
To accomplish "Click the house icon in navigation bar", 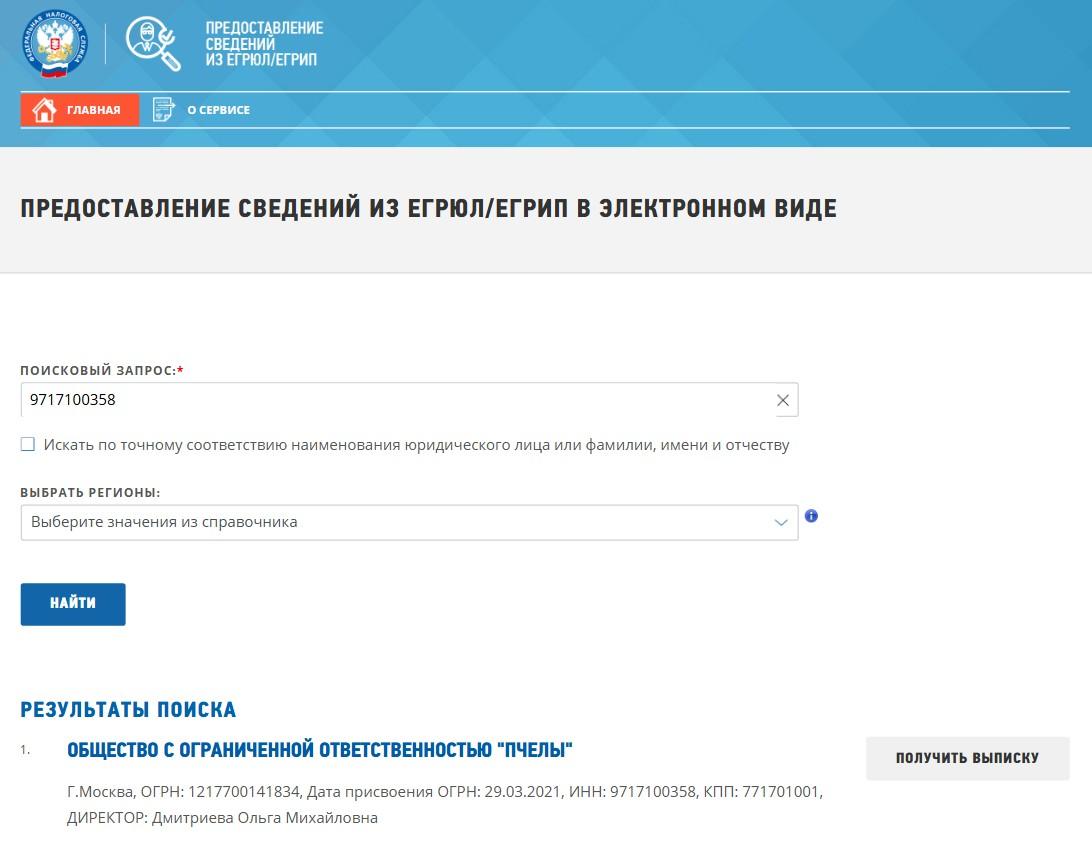I will pyautogui.click(x=43, y=110).
